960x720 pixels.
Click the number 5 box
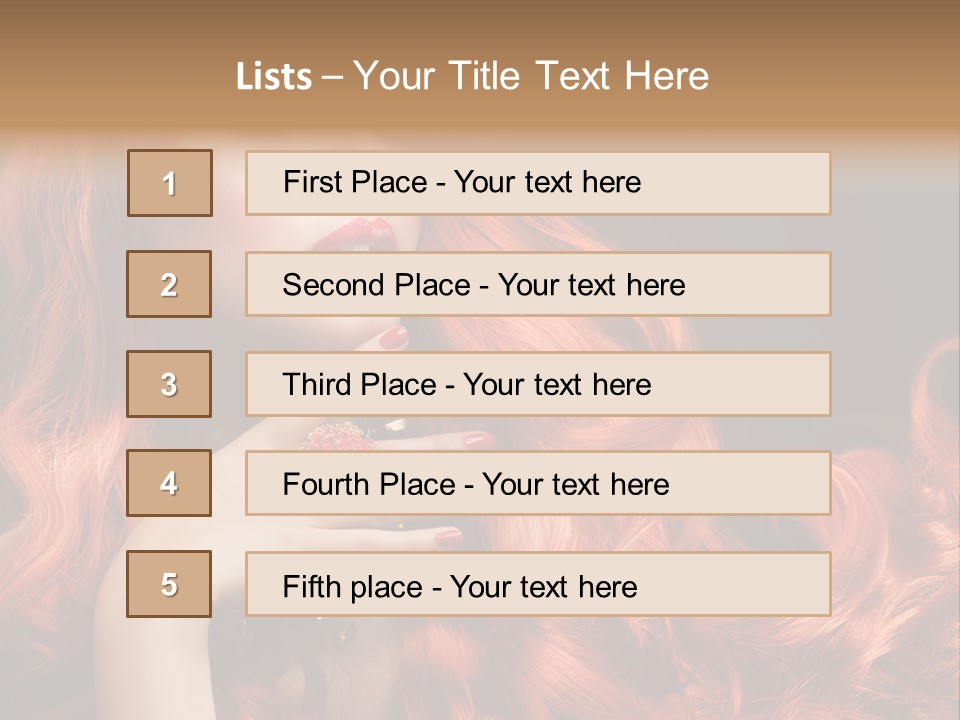(169, 584)
